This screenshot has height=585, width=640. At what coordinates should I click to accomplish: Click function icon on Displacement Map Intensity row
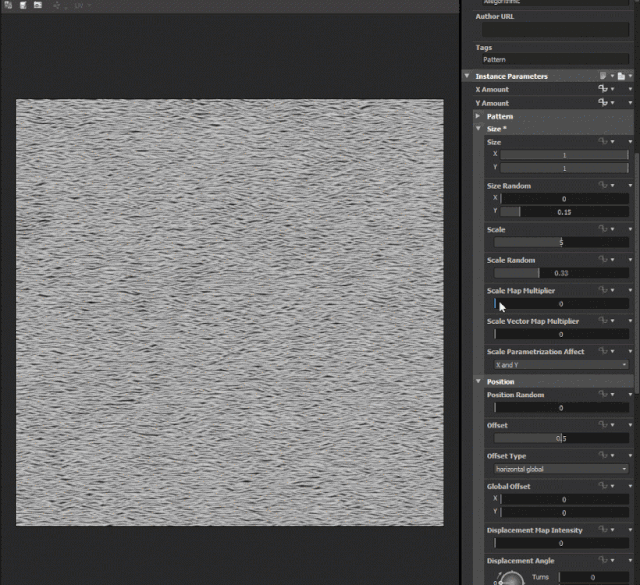(x=602, y=529)
